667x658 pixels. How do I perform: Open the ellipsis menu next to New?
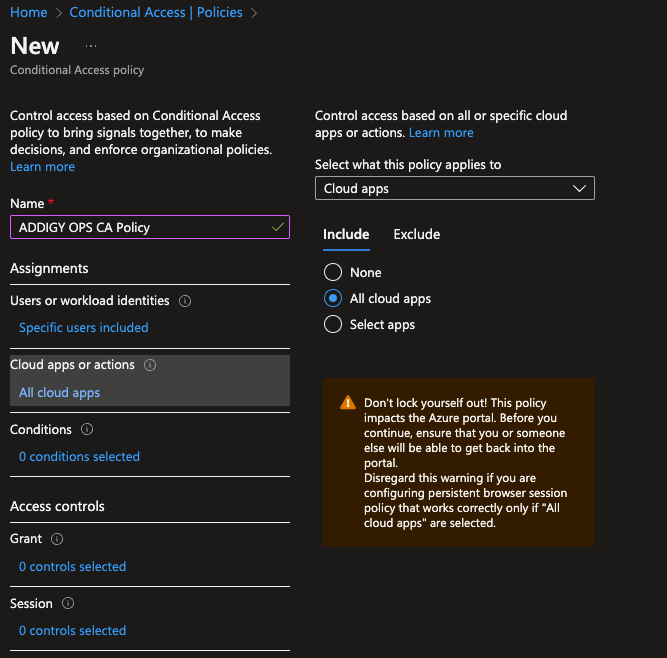click(91, 46)
